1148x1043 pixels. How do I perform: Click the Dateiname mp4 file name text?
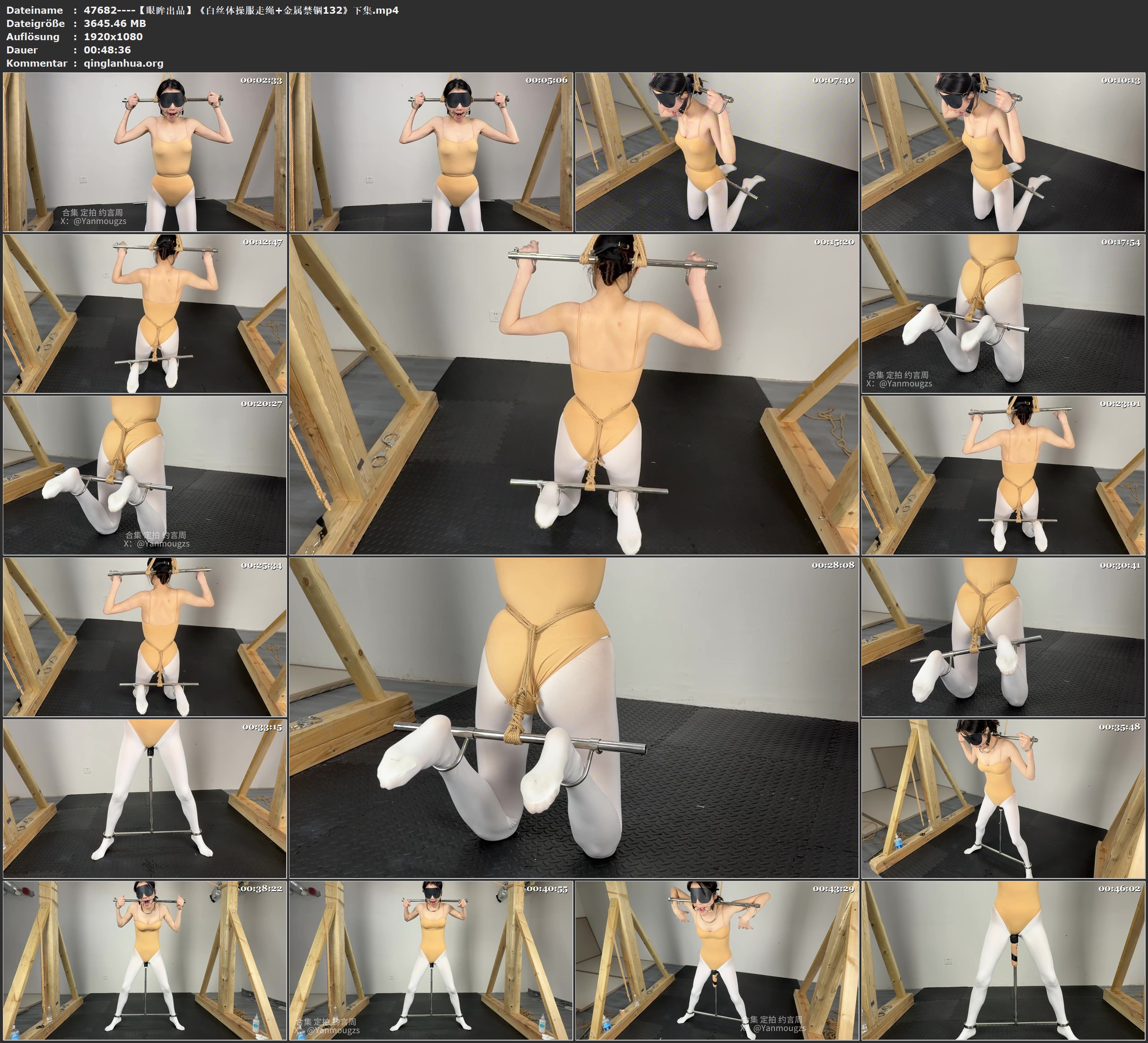(x=241, y=10)
